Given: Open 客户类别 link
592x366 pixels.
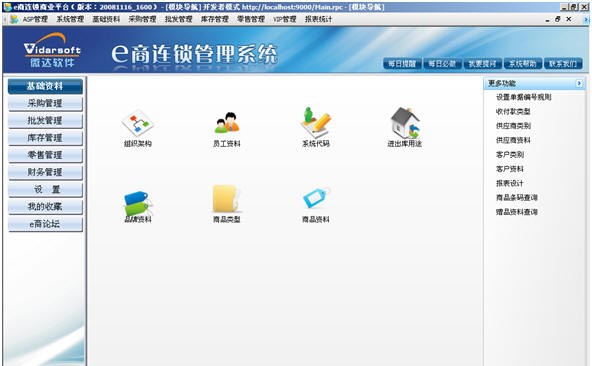Looking at the screenshot, I should 510,154.
